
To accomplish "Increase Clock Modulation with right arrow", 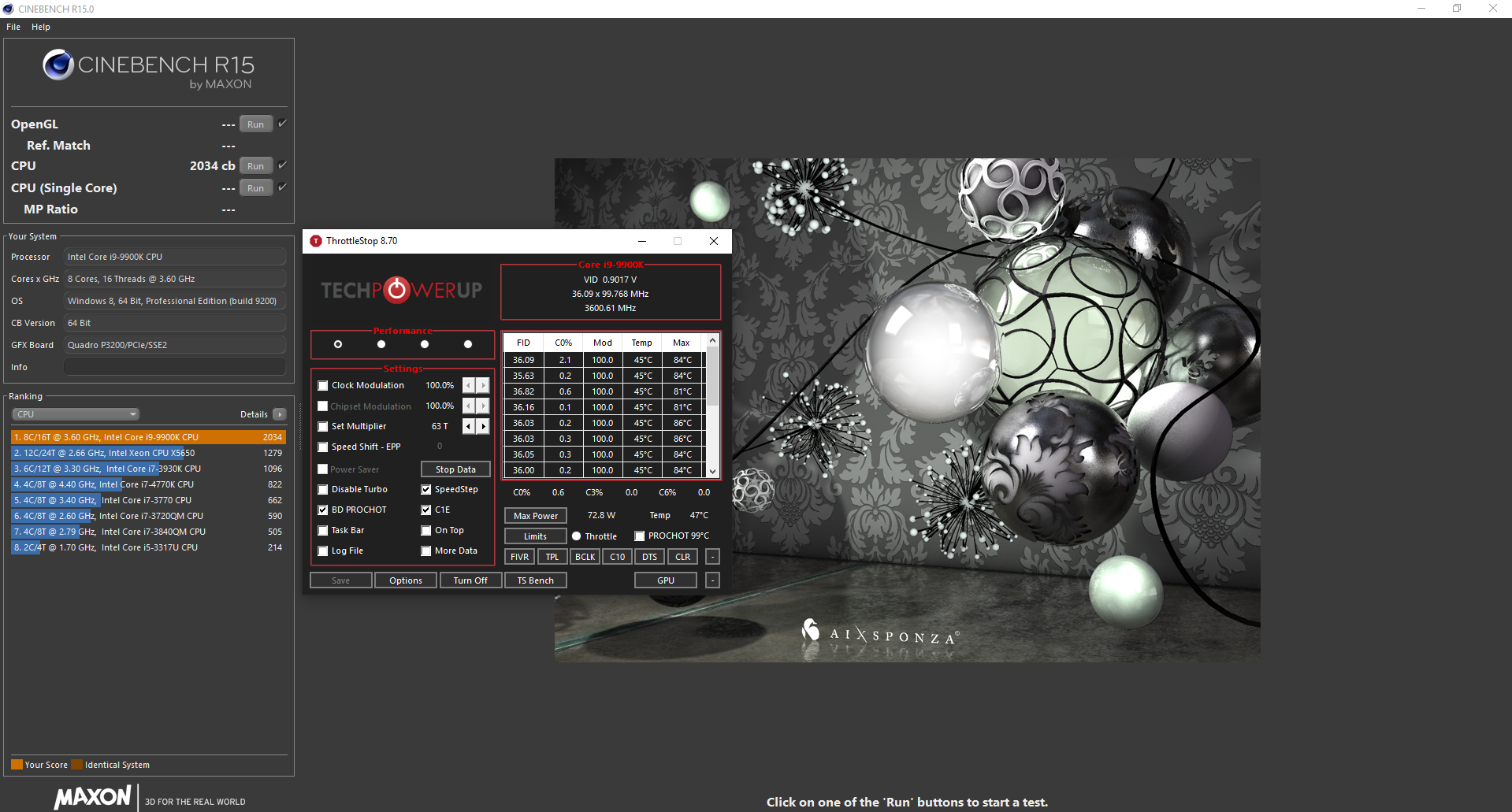I will coord(483,385).
